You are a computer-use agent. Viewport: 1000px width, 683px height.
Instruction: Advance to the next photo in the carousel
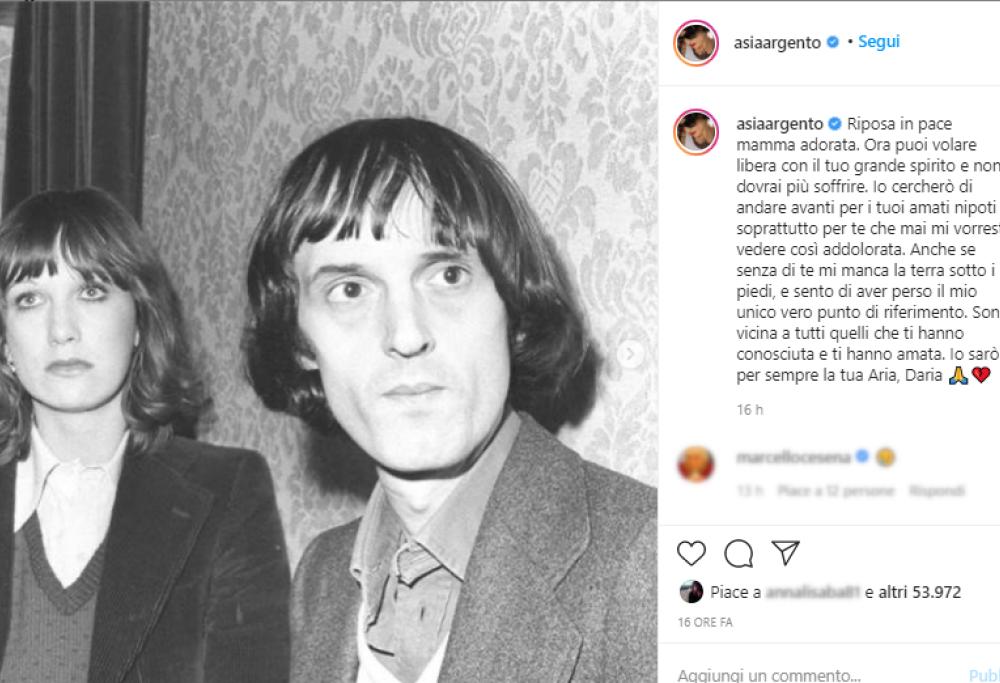tap(631, 354)
